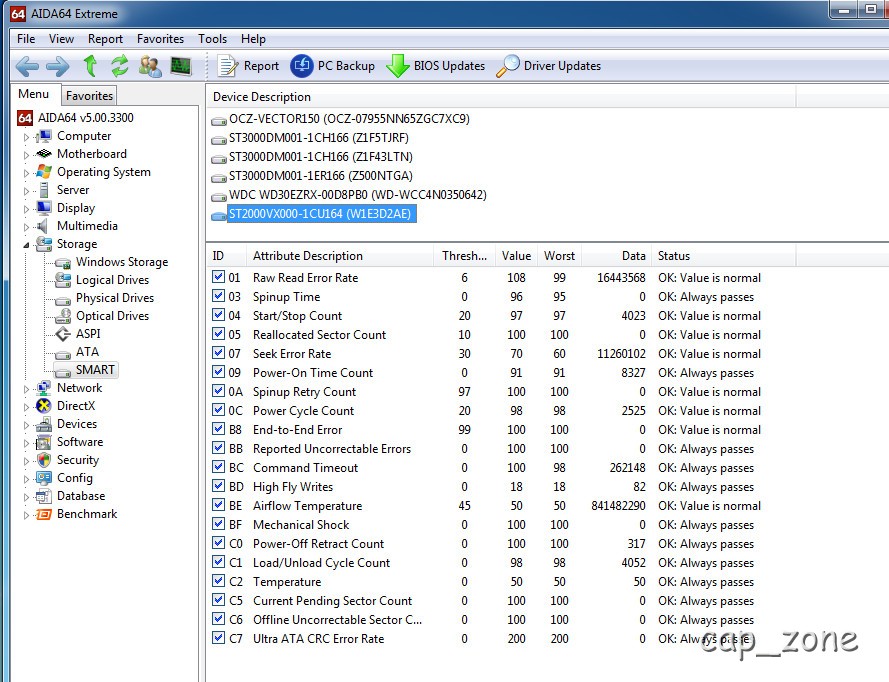Open the system monitor graph icon
This screenshot has width=889, height=682.
[181, 66]
